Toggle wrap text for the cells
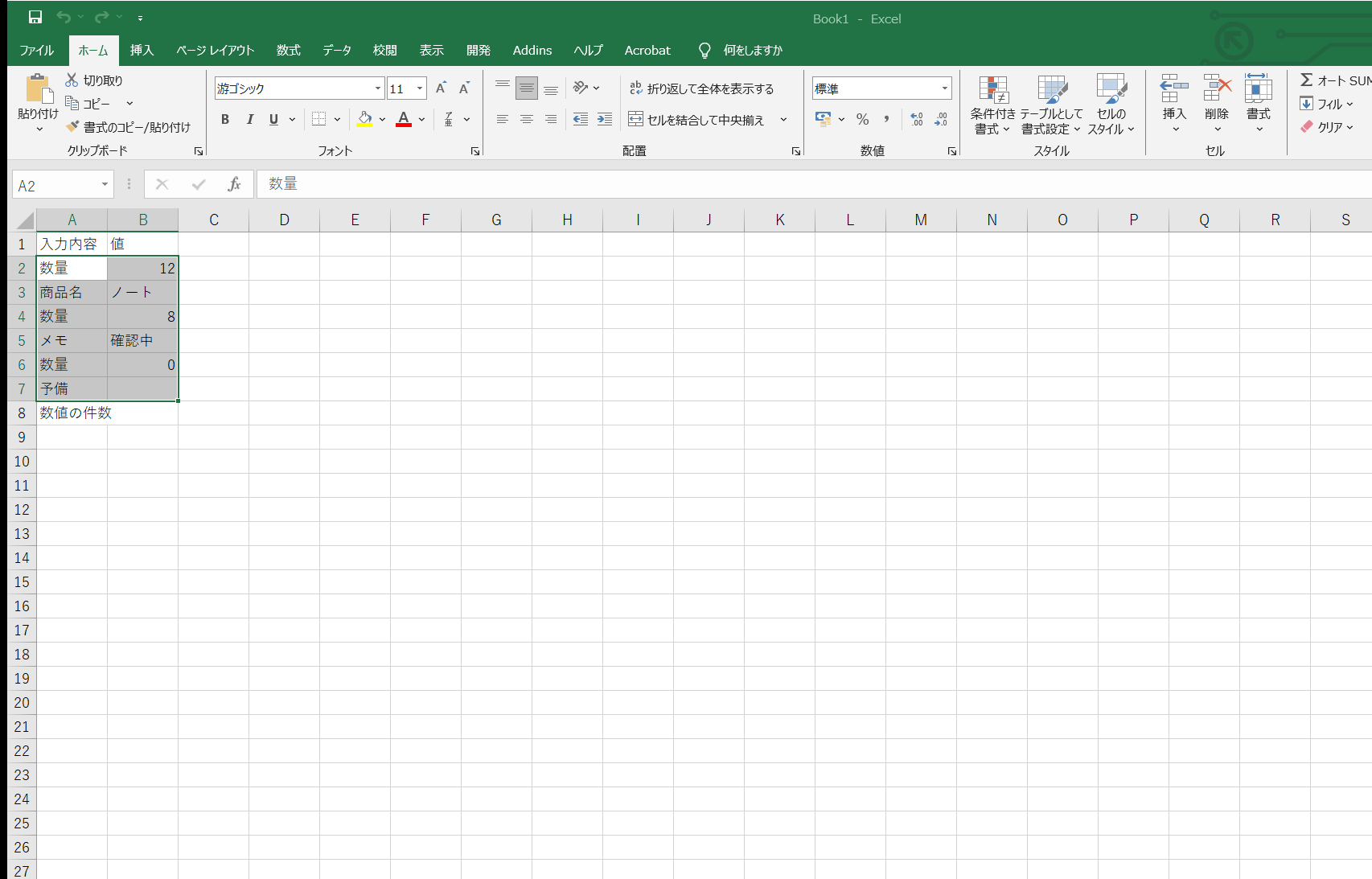 pyautogui.click(x=701, y=88)
